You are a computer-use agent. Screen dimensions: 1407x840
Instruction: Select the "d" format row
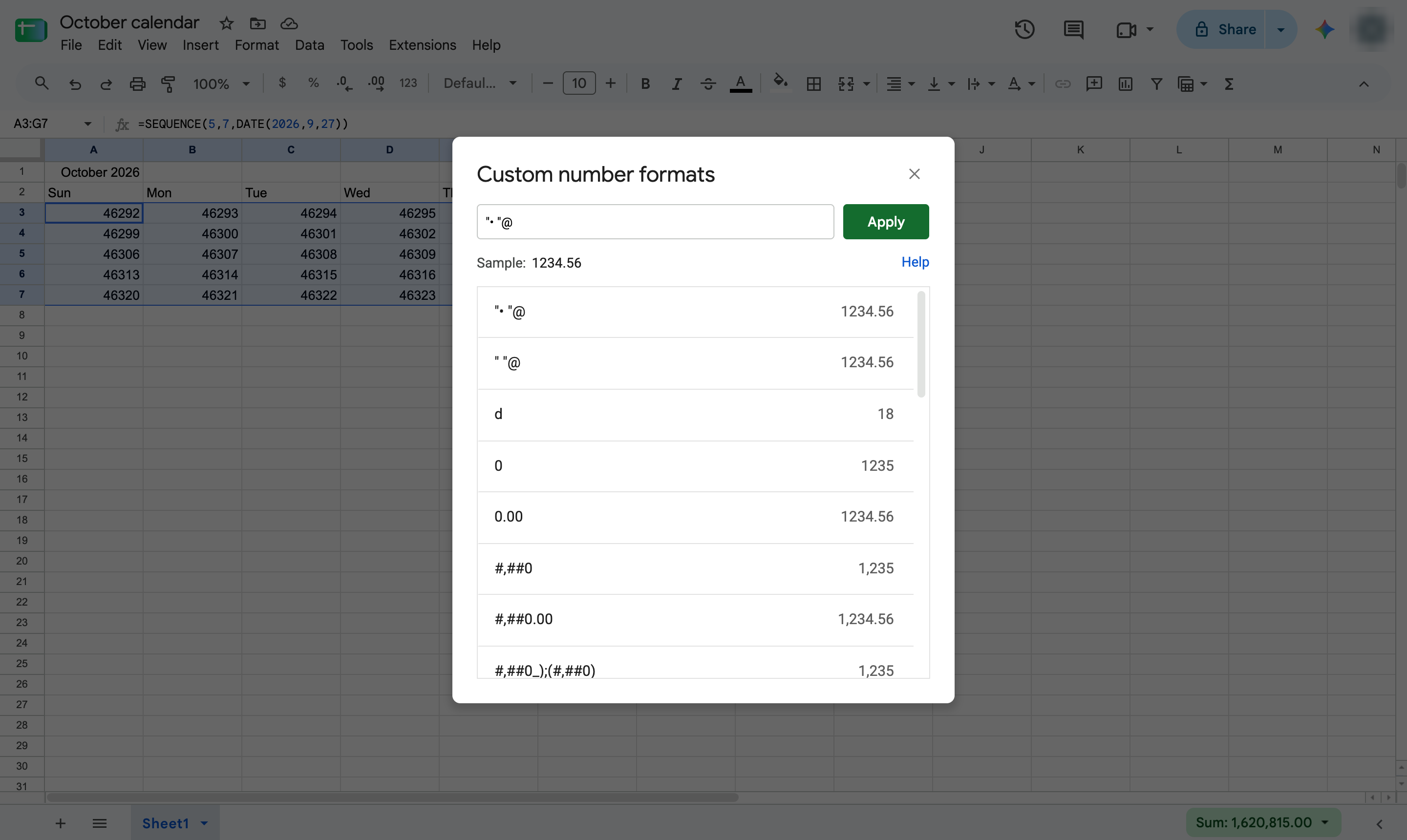tap(695, 414)
